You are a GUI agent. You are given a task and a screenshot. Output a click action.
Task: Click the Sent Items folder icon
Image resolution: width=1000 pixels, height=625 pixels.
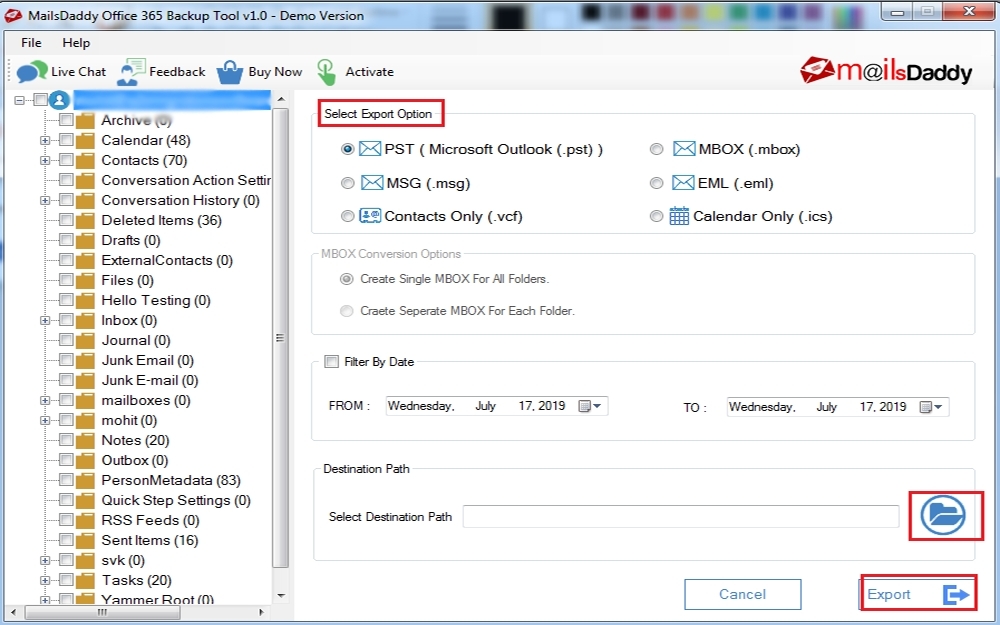coord(85,541)
